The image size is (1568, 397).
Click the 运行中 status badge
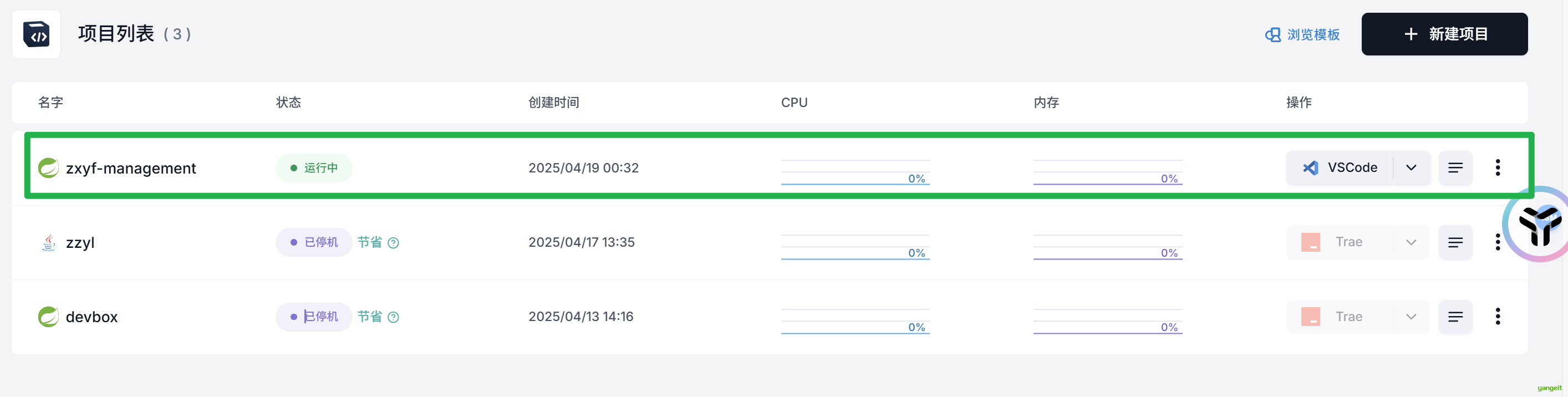(x=313, y=167)
